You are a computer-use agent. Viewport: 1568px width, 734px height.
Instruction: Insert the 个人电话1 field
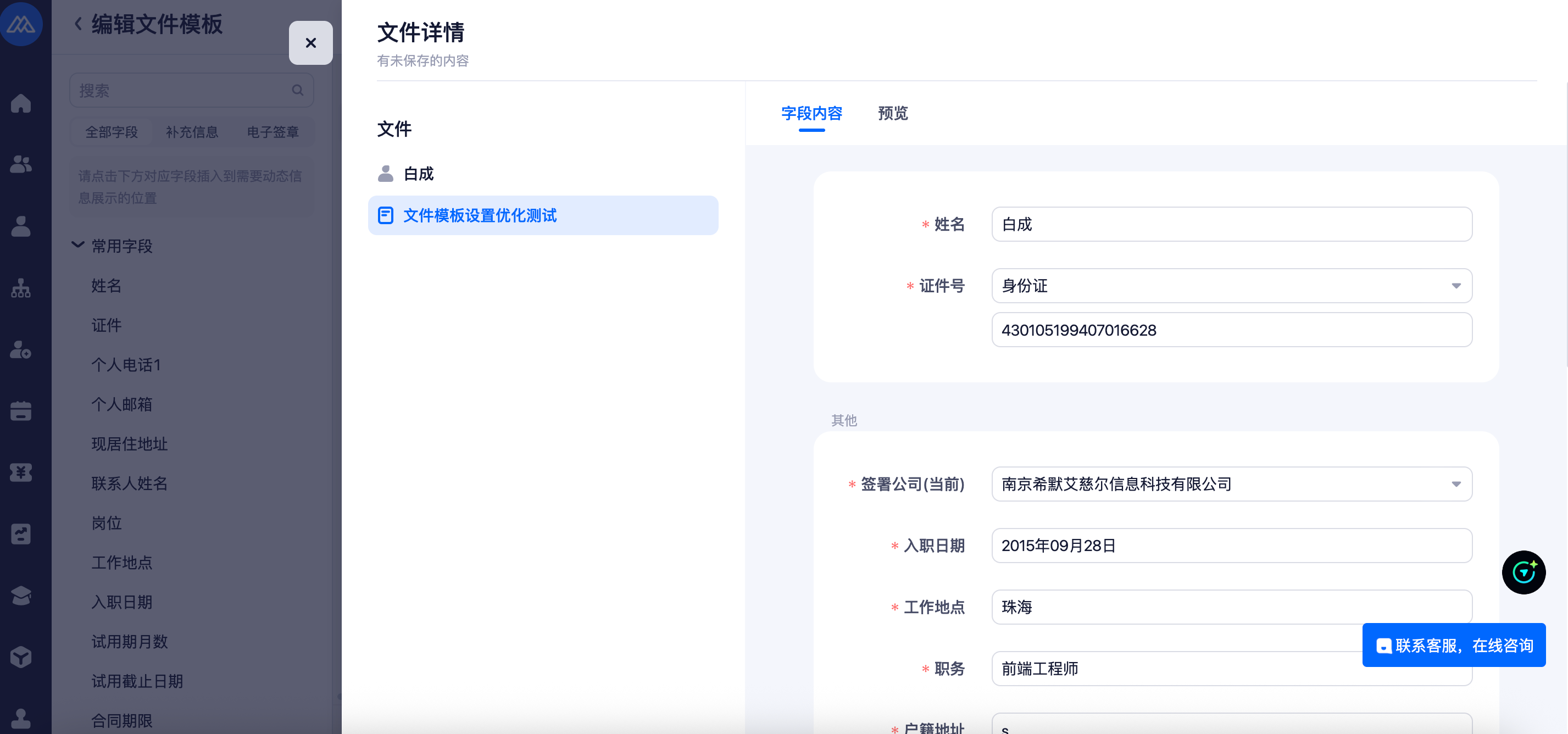(x=126, y=365)
